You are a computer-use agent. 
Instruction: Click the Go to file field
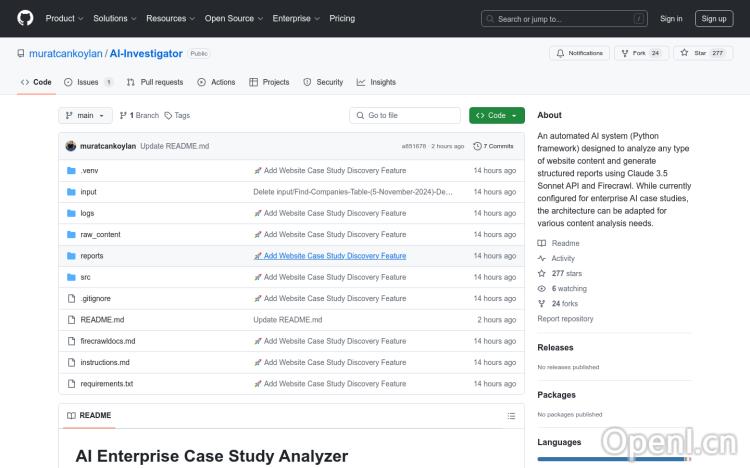click(404, 115)
